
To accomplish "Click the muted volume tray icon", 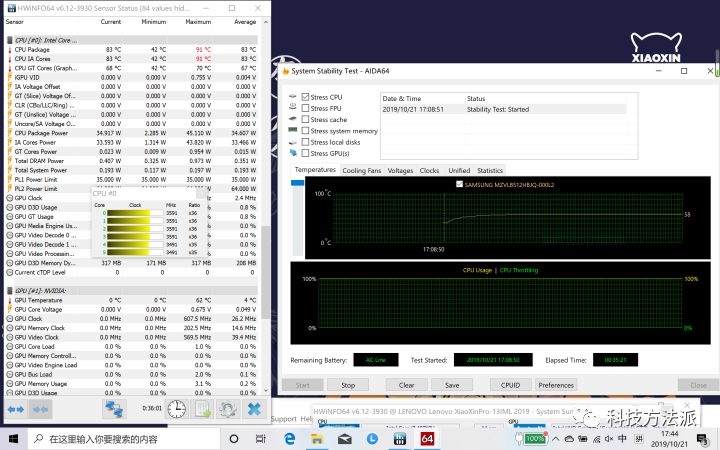I will pyautogui.click(x=609, y=439).
